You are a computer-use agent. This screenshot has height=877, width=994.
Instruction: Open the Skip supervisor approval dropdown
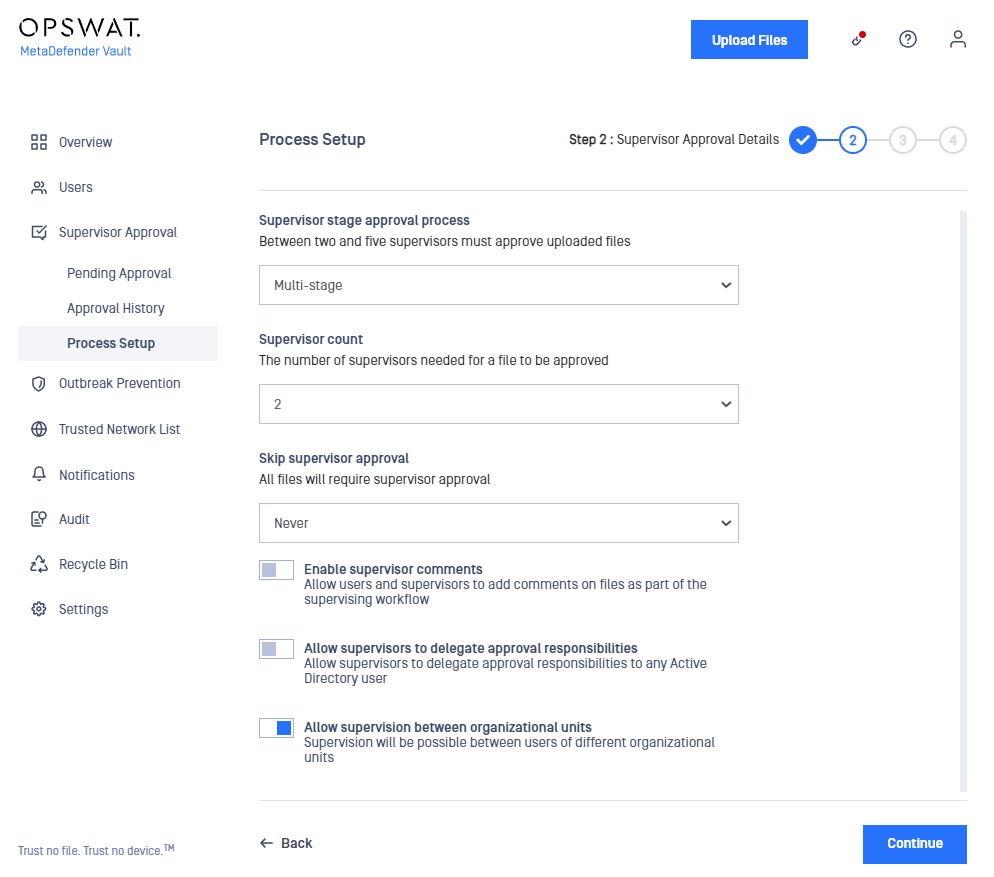click(499, 523)
